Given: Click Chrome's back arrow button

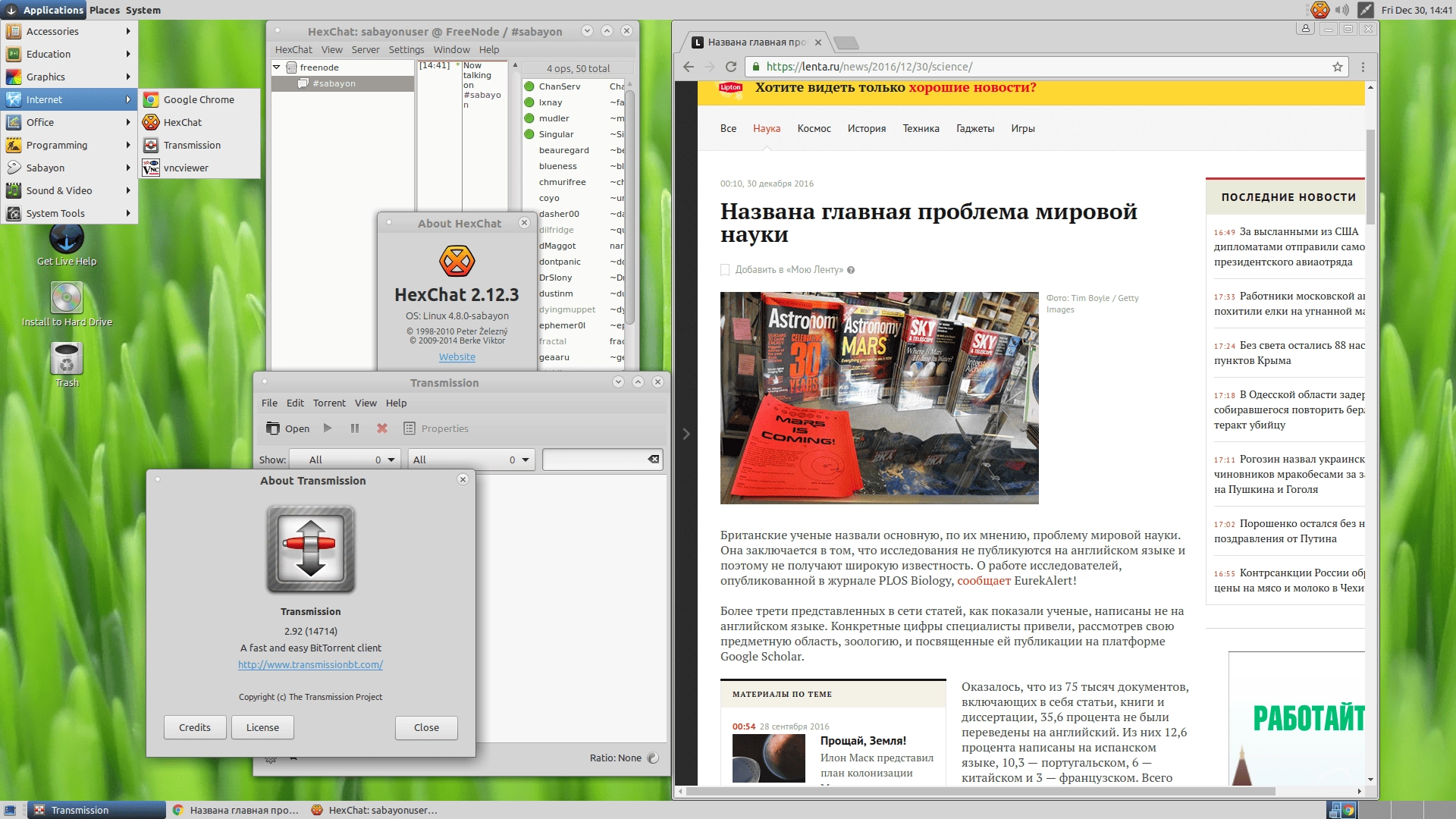Looking at the screenshot, I should coord(689,67).
